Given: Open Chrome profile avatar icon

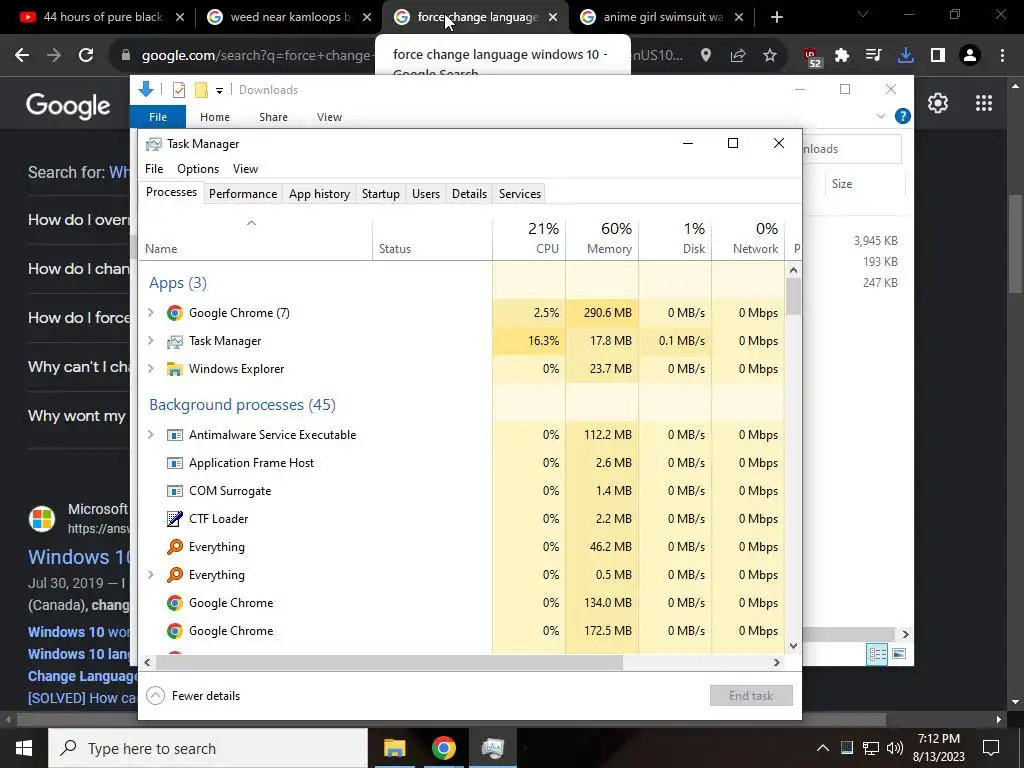Looking at the screenshot, I should click(970, 56).
